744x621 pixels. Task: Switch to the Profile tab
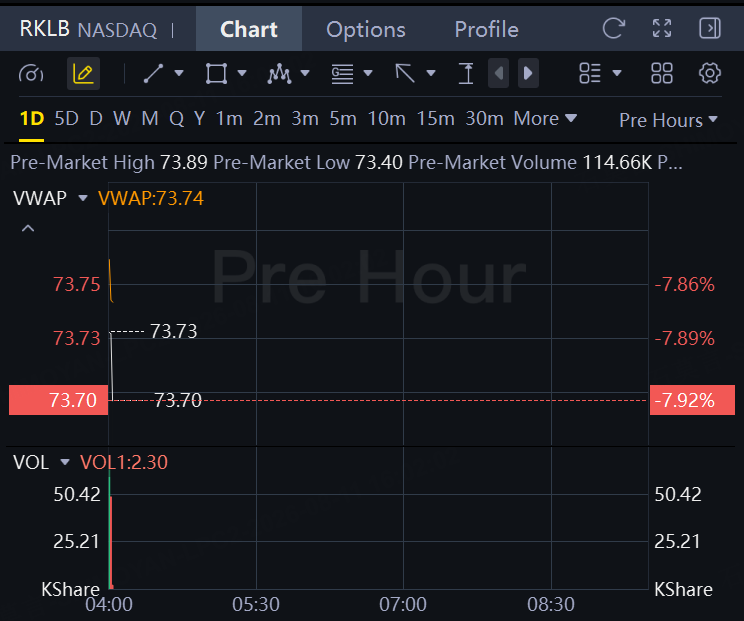(486, 29)
